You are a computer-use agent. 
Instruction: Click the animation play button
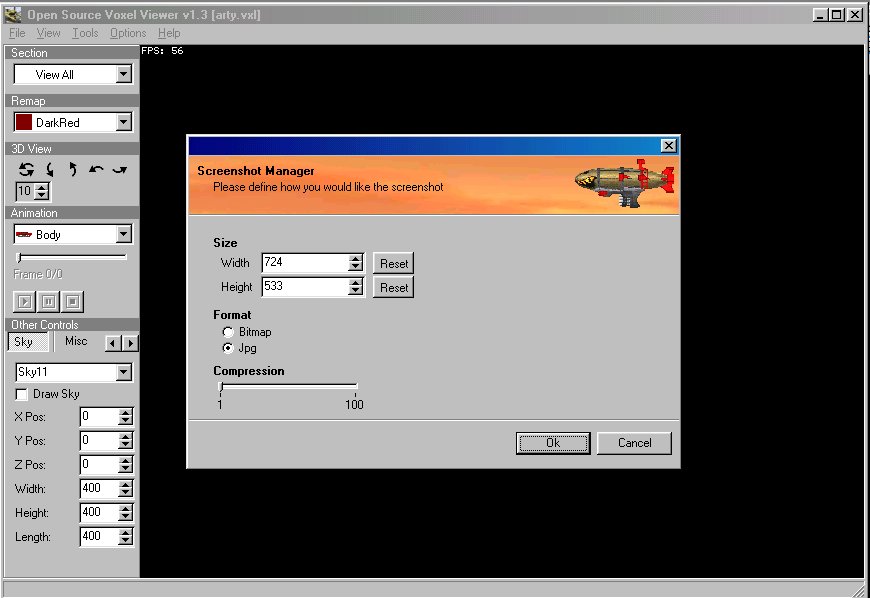click(x=24, y=302)
